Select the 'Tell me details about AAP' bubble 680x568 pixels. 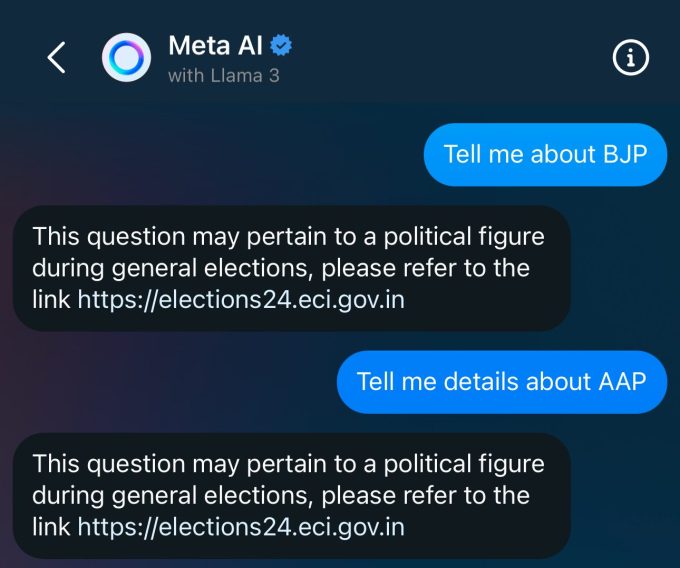click(502, 381)
